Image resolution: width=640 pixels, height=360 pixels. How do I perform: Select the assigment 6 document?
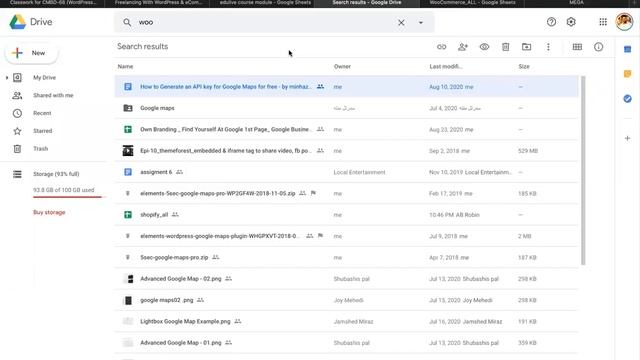click(x=347, y=172)
